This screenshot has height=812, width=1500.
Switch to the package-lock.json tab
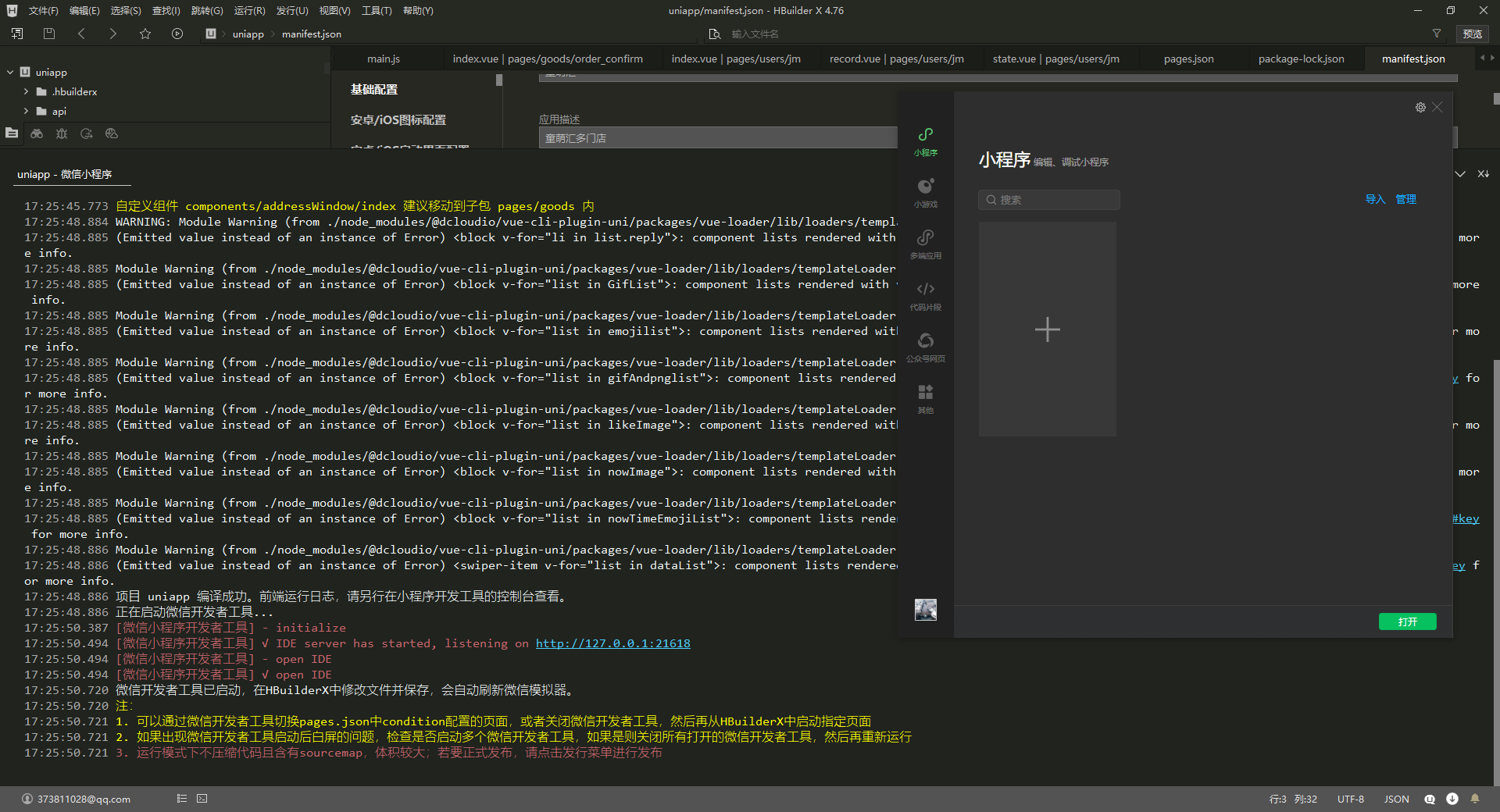(x=1301, y=59)
